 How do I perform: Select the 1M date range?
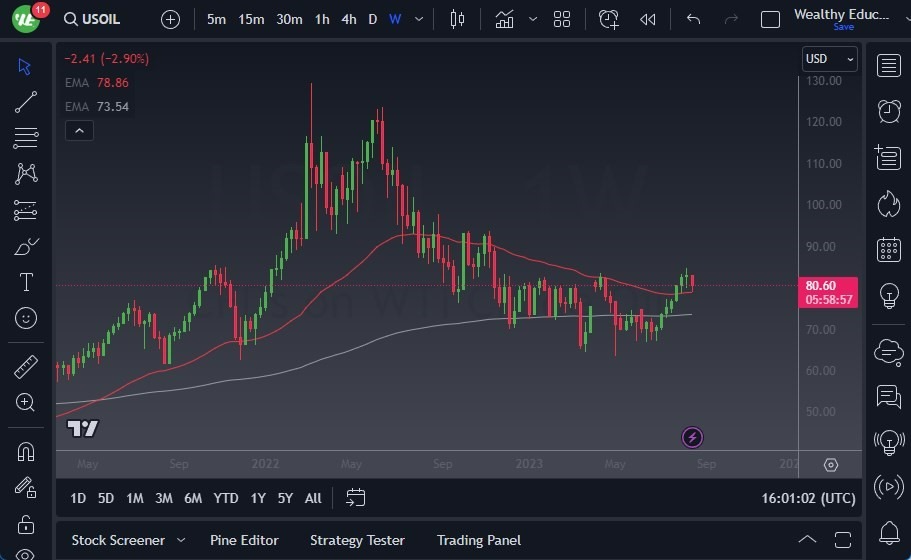click(135, 498)
